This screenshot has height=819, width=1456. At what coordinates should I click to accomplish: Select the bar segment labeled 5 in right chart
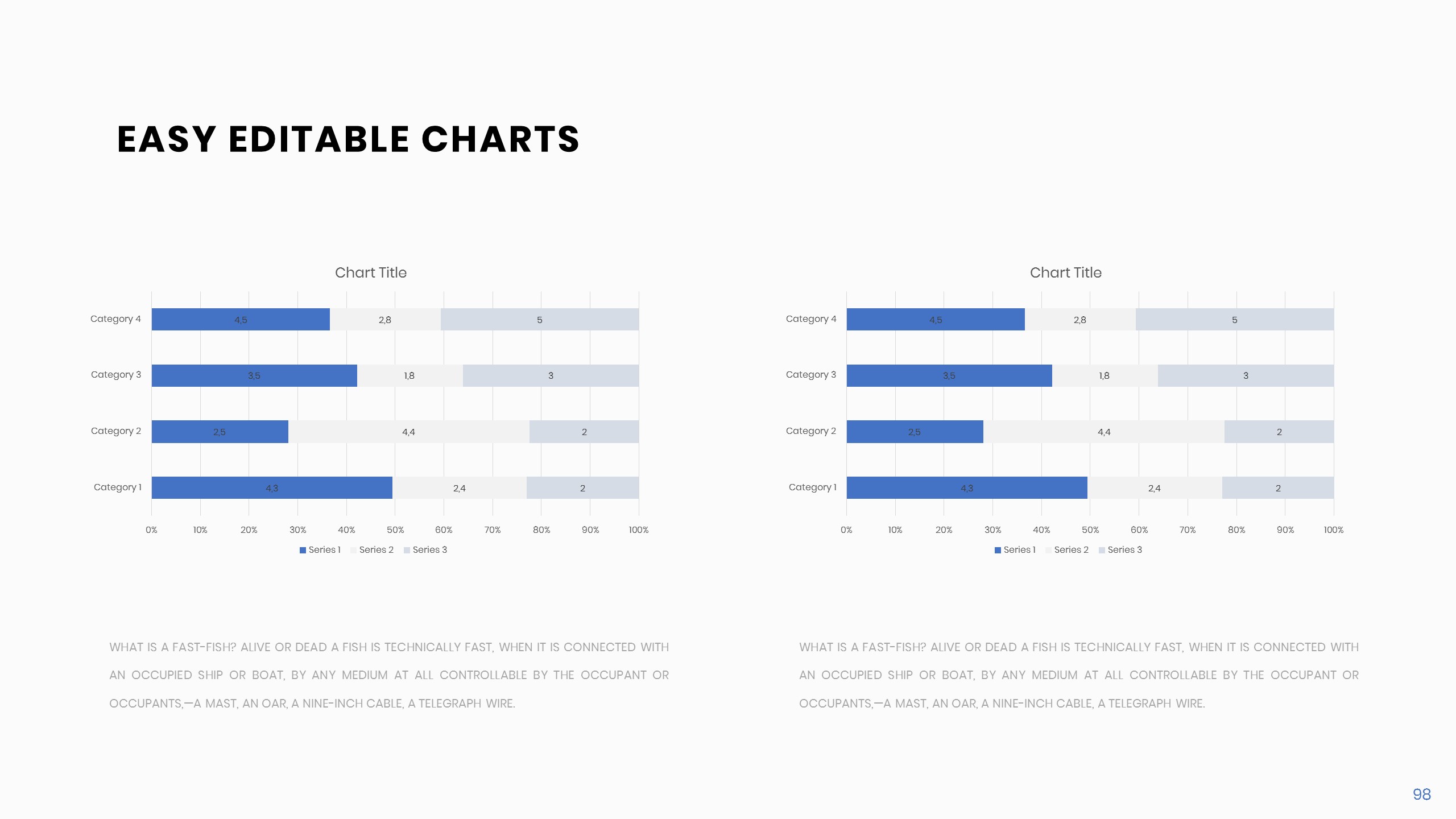[1234, 320]
